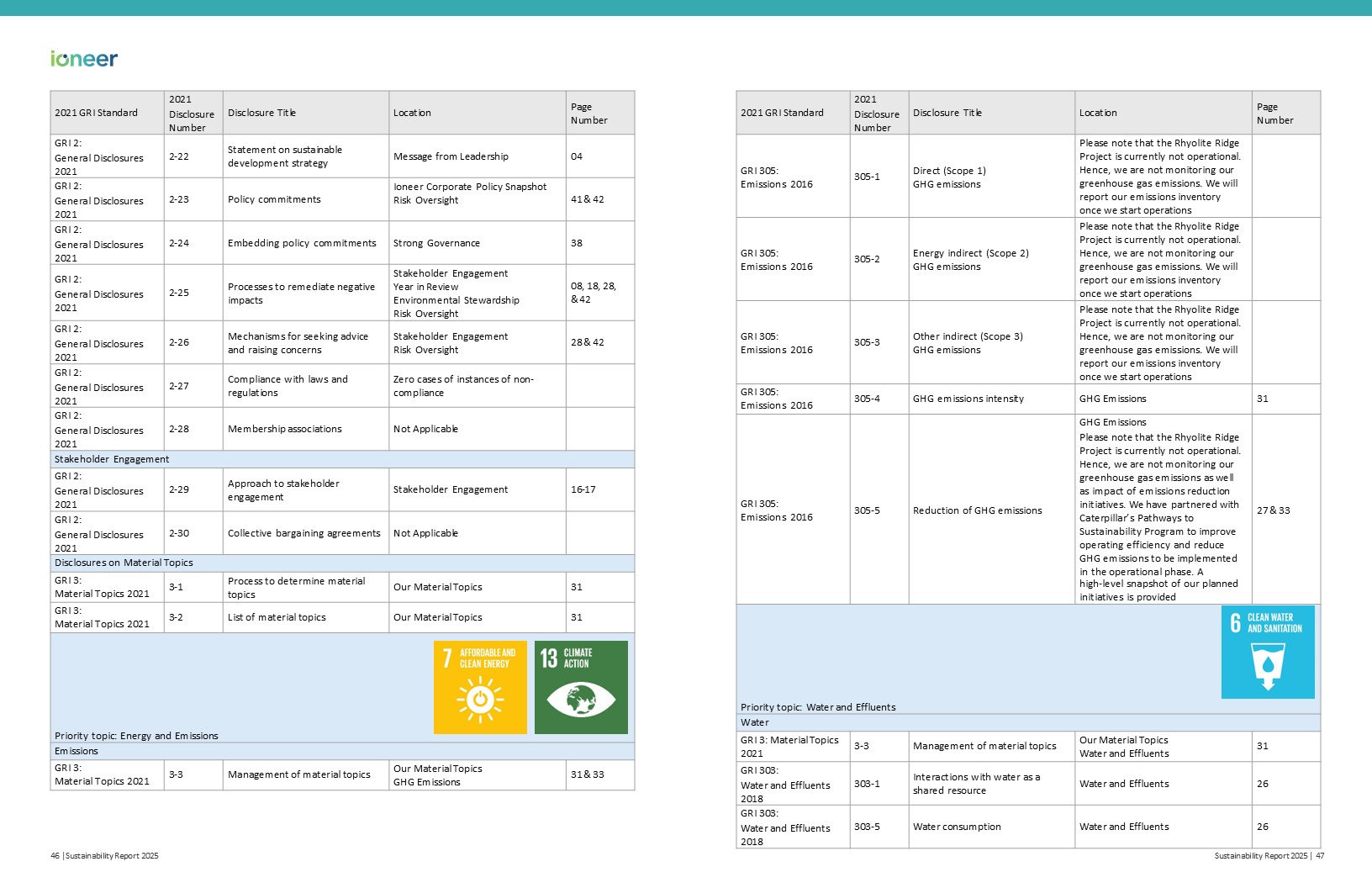Click Priority topic: Energy and Emissions label
This screenshot has width=1372, height=888.
[136, 736]
